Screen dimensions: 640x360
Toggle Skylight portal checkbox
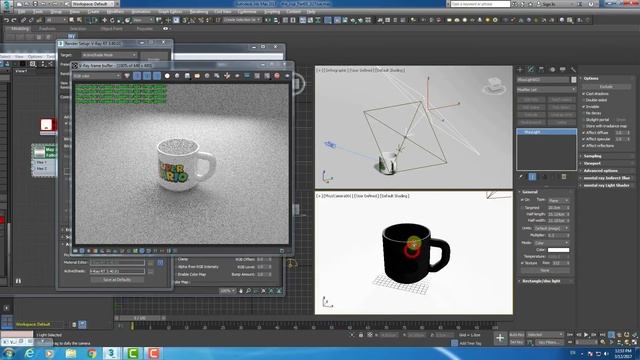(x=584, y=120)
